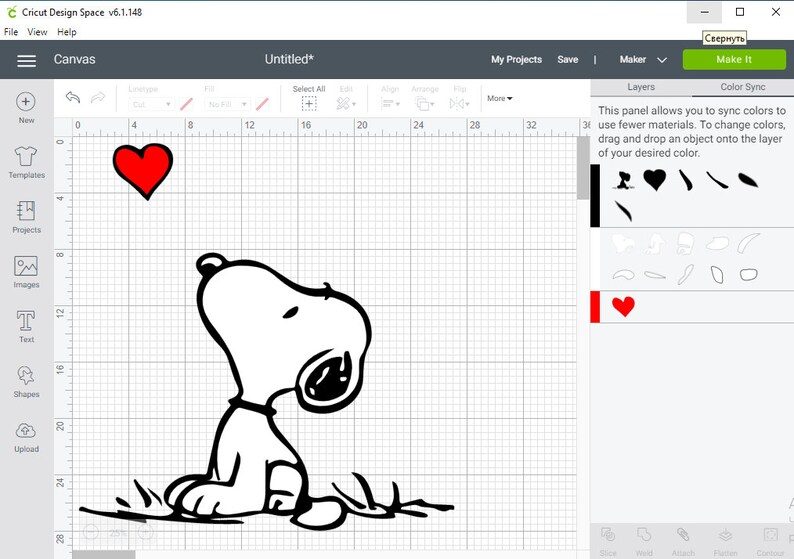Click the vertical canvas scrollbar

(583, 168)
